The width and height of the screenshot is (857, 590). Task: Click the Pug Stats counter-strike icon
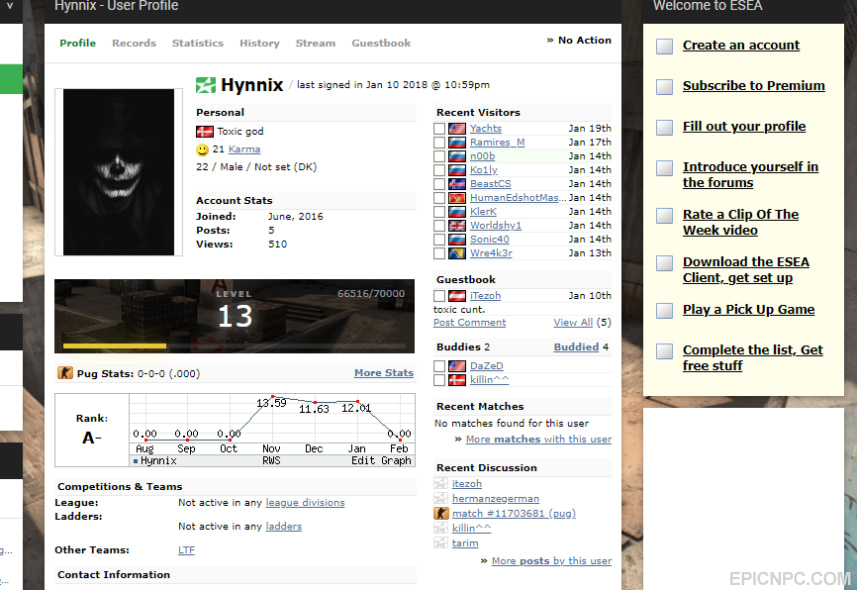65,373
